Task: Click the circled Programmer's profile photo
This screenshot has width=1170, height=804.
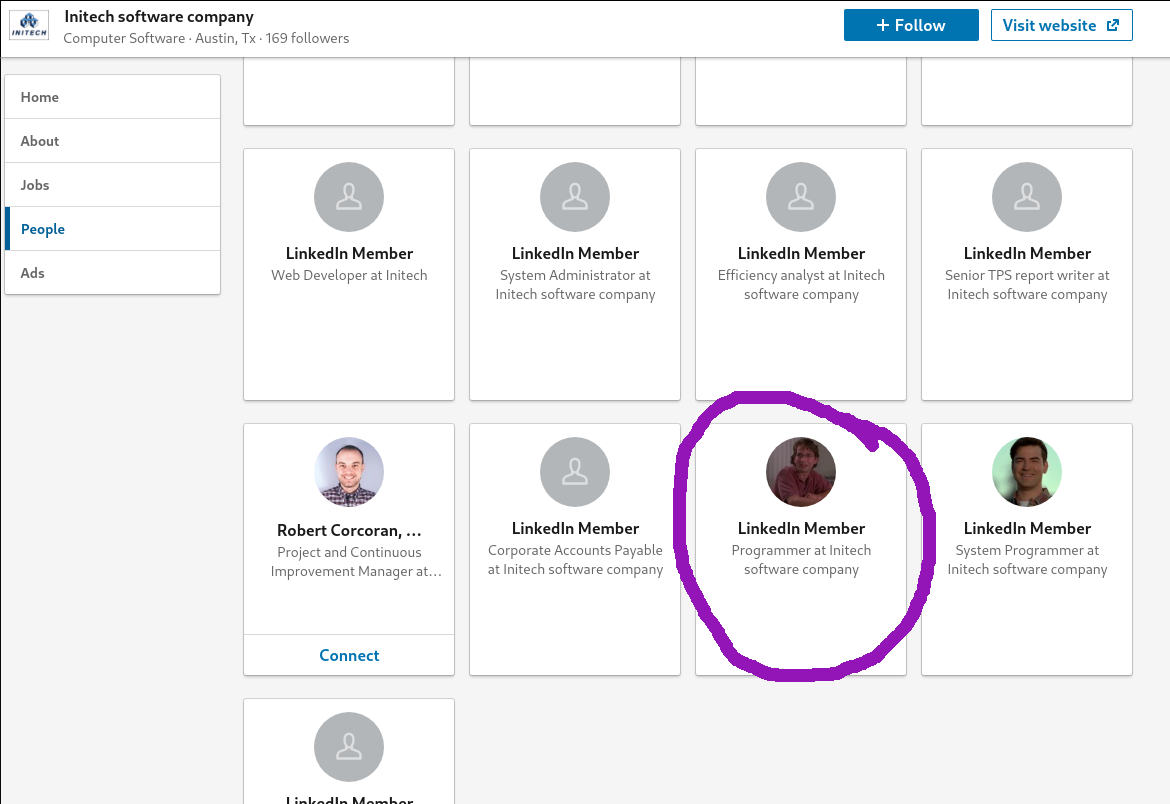Action: pos(801,472)
